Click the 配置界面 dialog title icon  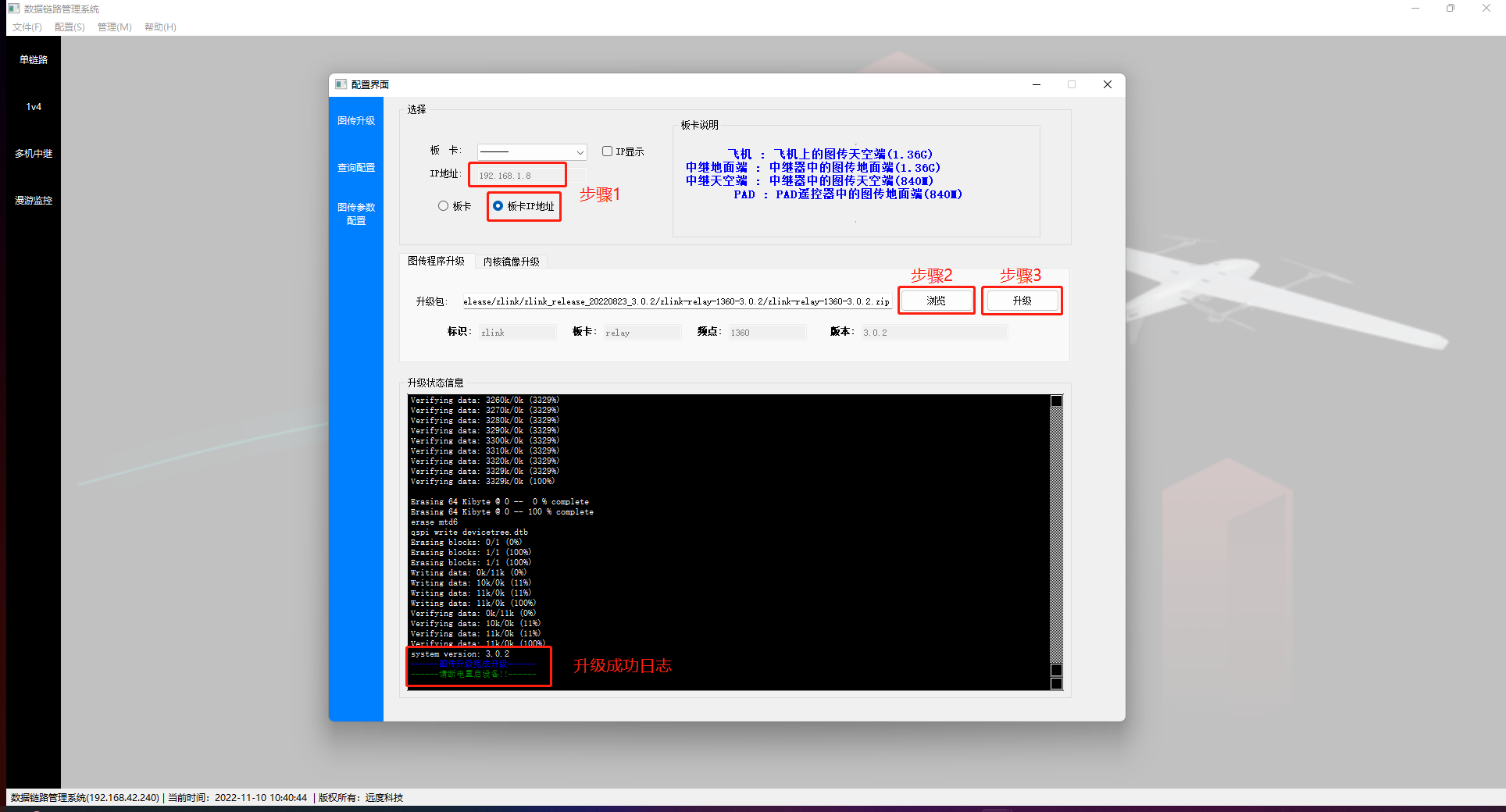[341, 84]
